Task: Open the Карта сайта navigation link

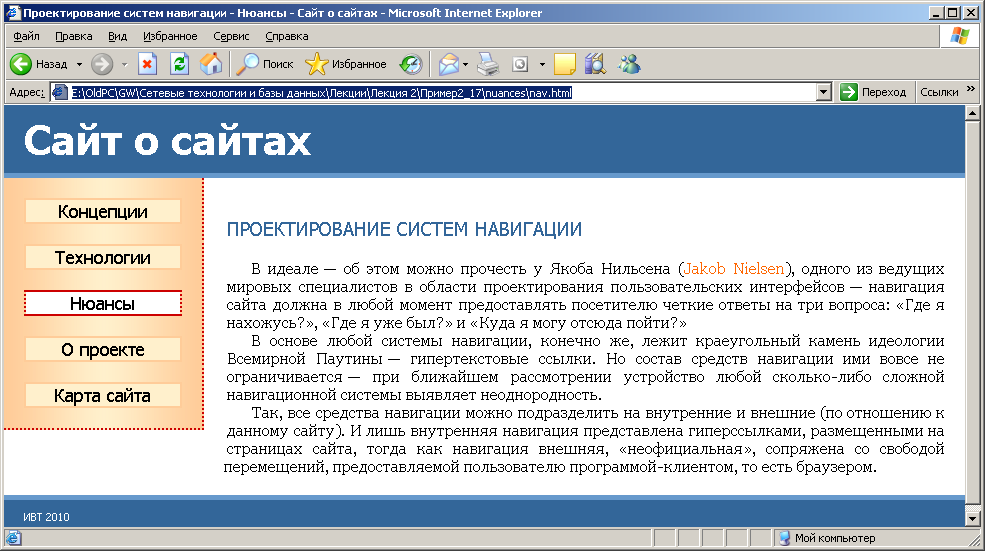Action: tap(103, 396)
